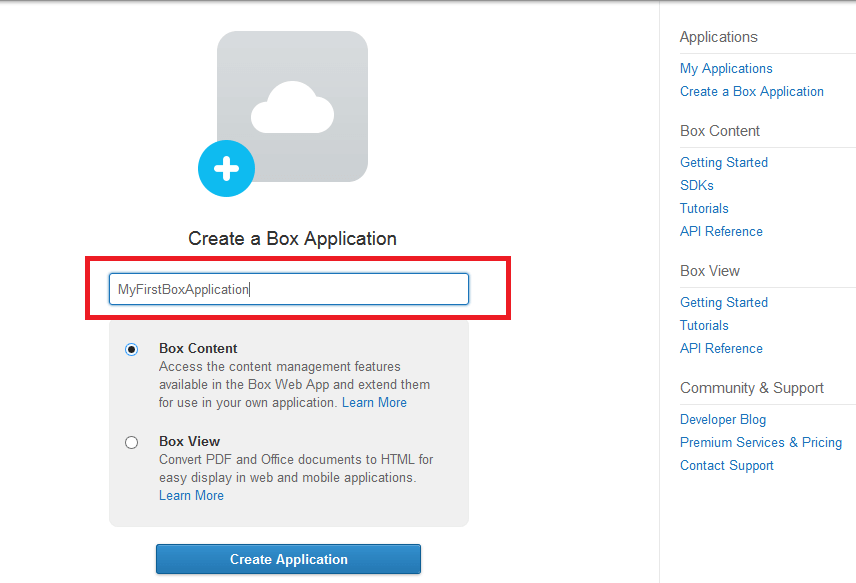Open the SDKs link
Image resolution: width=856 pixels, height=583 pixels.
coord(697,185)
